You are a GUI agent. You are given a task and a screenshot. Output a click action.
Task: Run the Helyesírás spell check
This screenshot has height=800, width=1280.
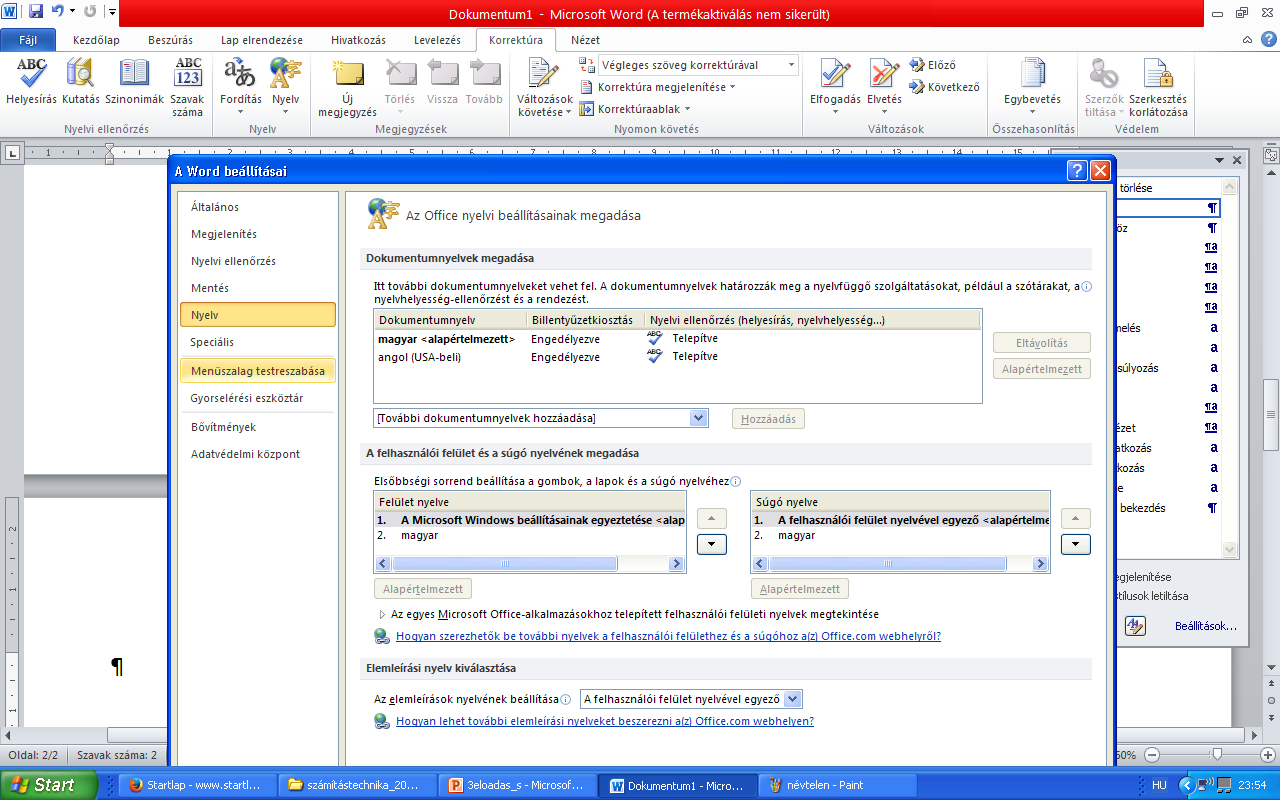click(x=32, y=81)
